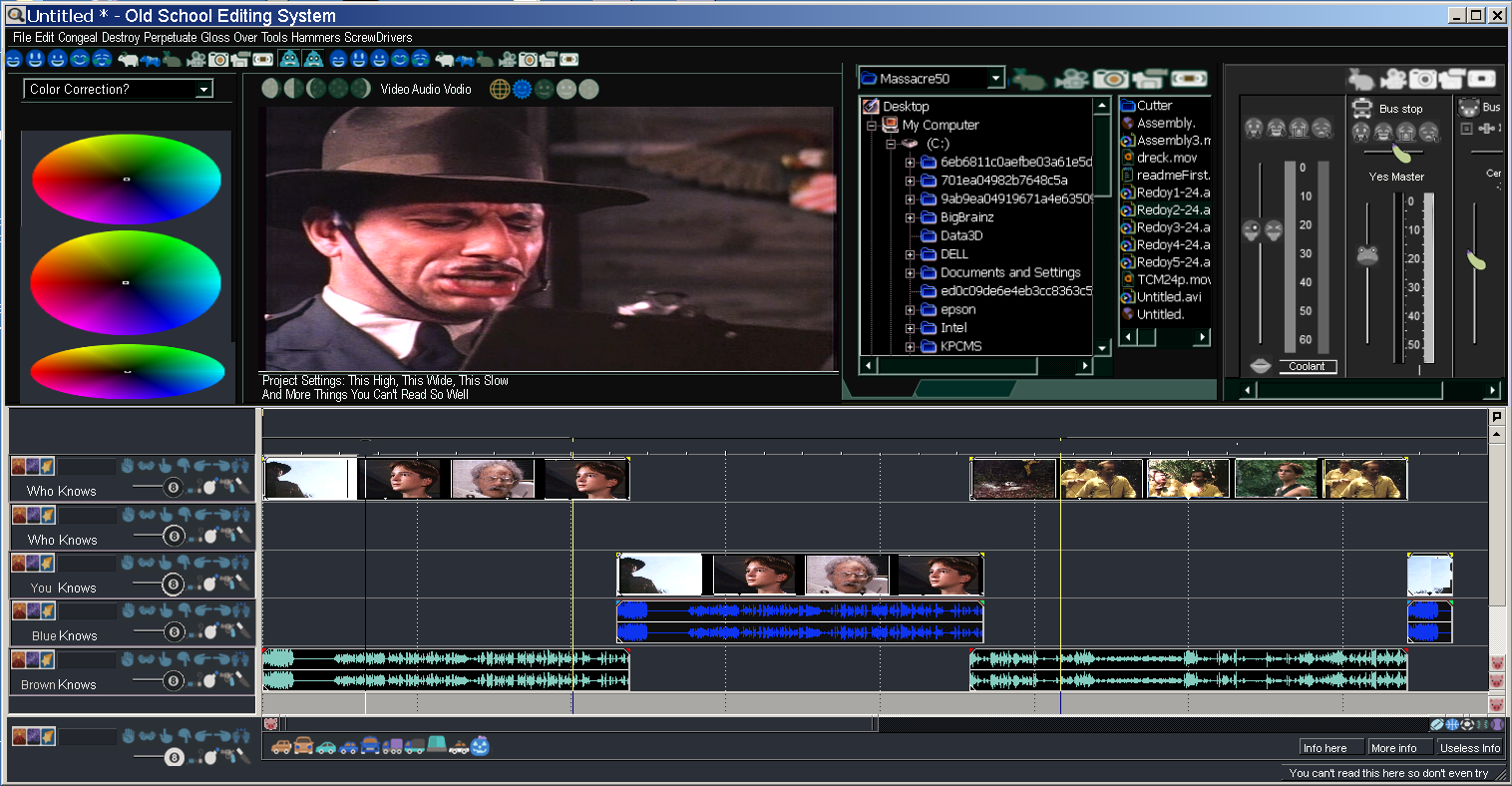This screenshot has width=1512, height=786.
Task: Click the photo camera icon in file browser toolbar
Action: pyautogui.click(x=1110, y=78)
